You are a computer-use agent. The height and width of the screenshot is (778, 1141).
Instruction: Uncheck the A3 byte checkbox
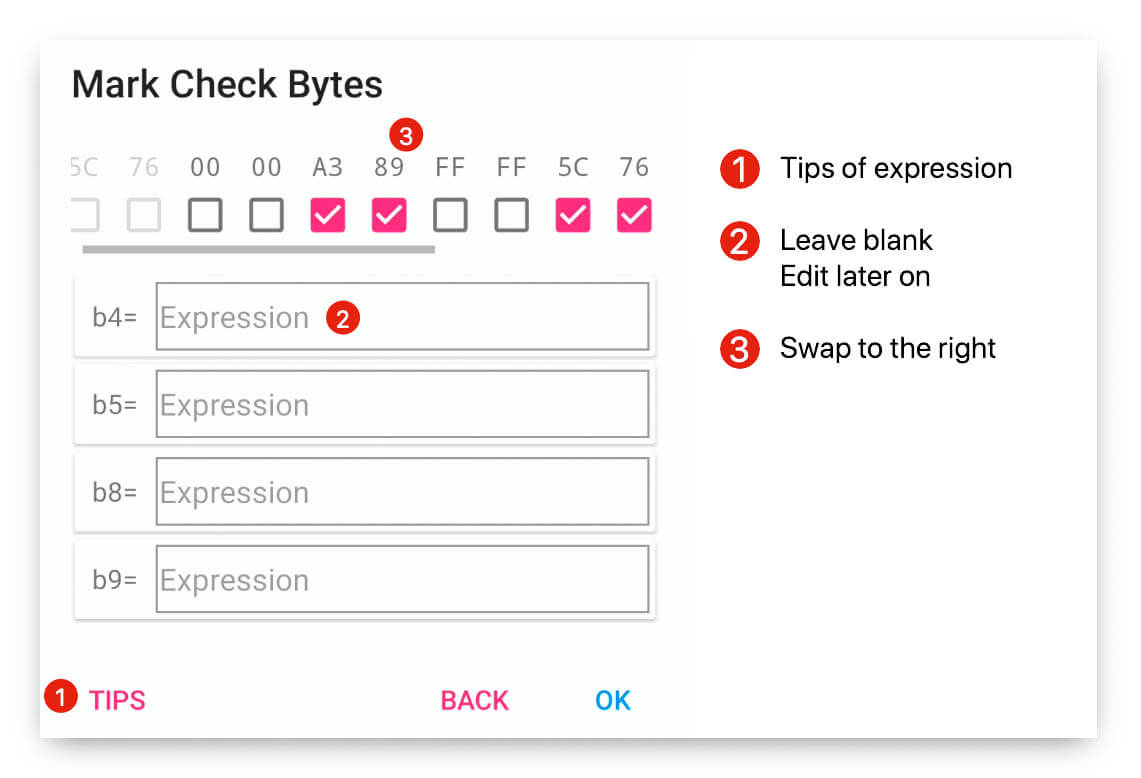[328, 215]
